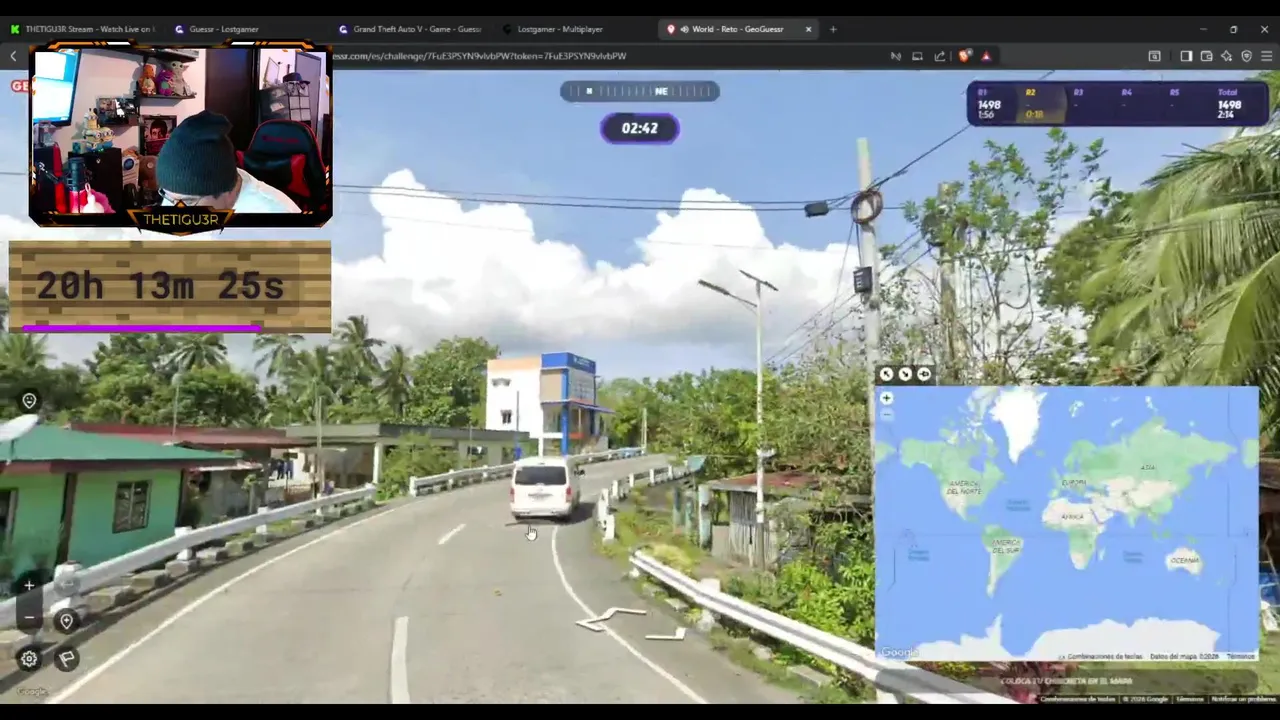The image size is (1280, 720).
Task: Enlarge the guess map with first arrow icon
Action: click(886, 374)
